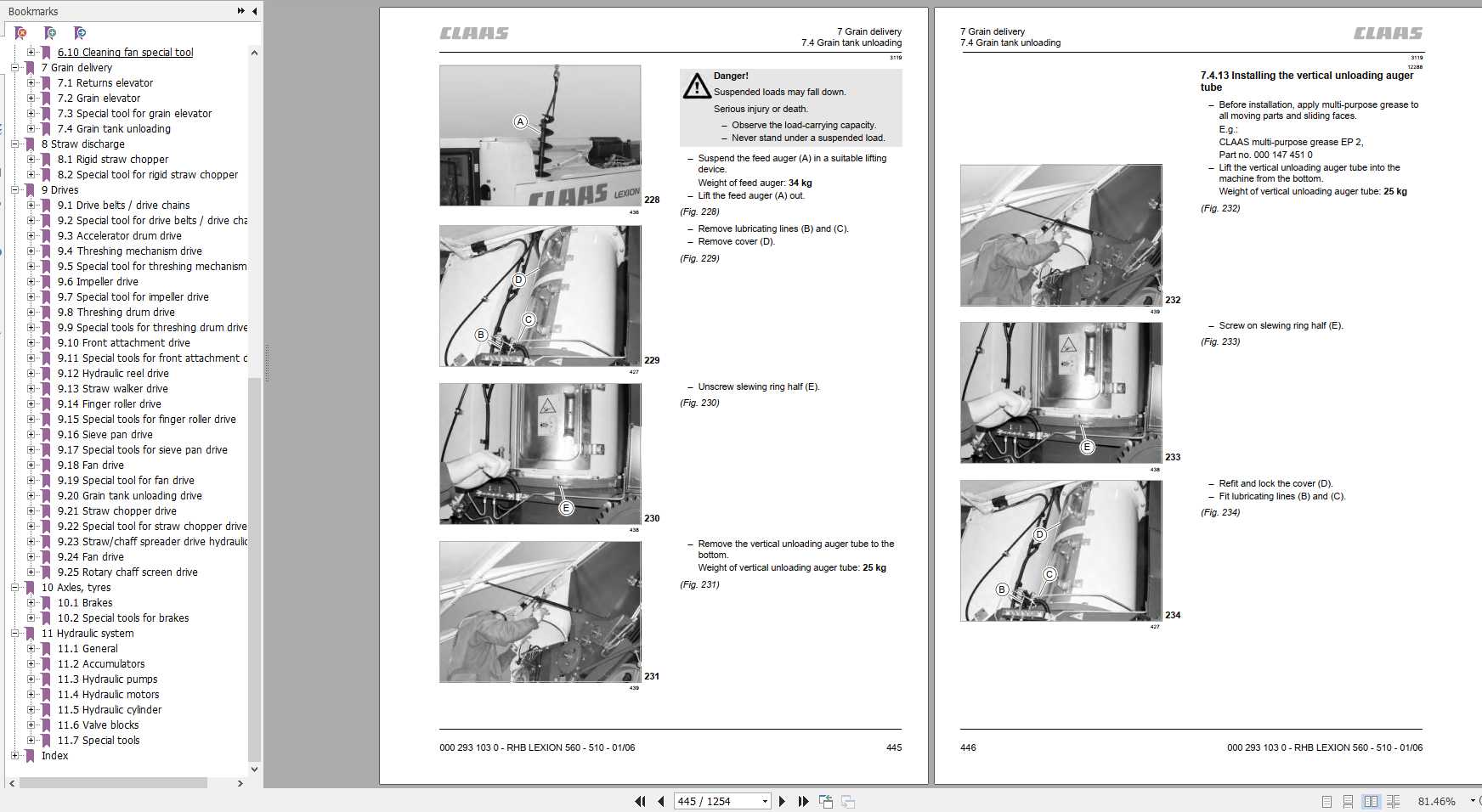Select the two-page facing layout

[1371, 801]
